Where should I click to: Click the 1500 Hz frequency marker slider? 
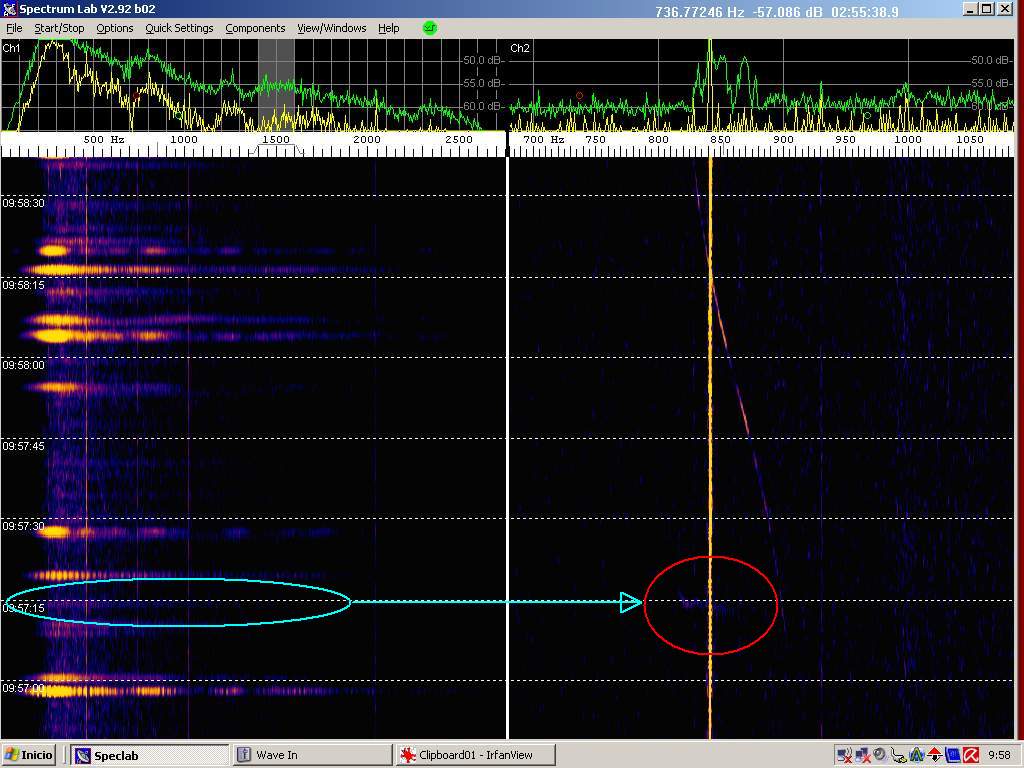coord(276,141)
